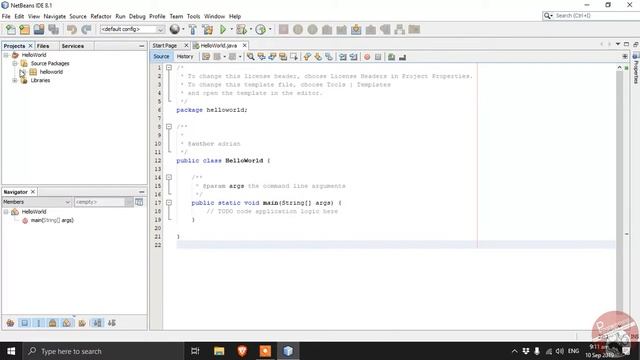Open the Window menu
The image size is (640, 360).
coord(214,16)
